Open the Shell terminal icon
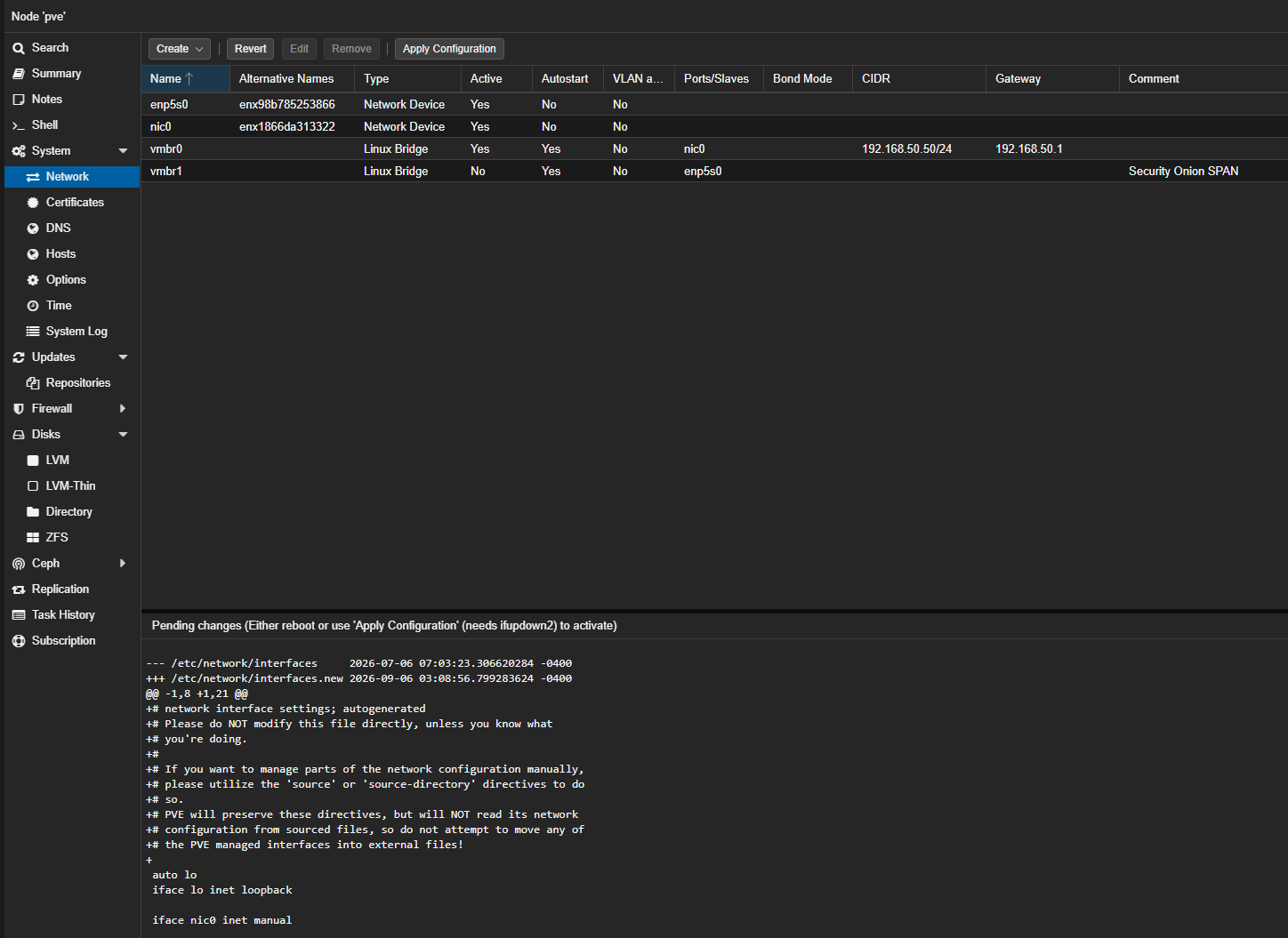The width and height of the screenshot is (1288, 938). [x=19, y=125]
